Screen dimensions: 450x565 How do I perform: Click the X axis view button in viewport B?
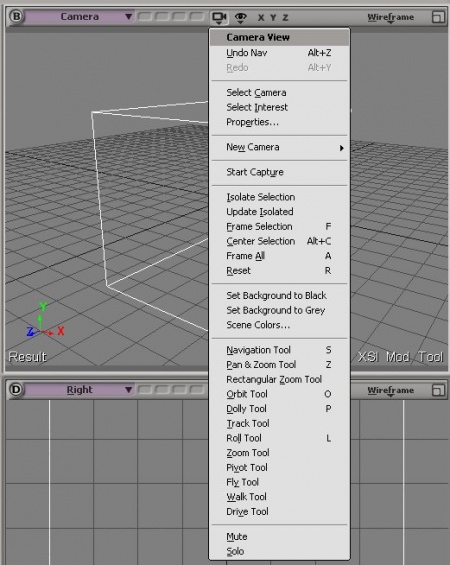tap(261, 17)
